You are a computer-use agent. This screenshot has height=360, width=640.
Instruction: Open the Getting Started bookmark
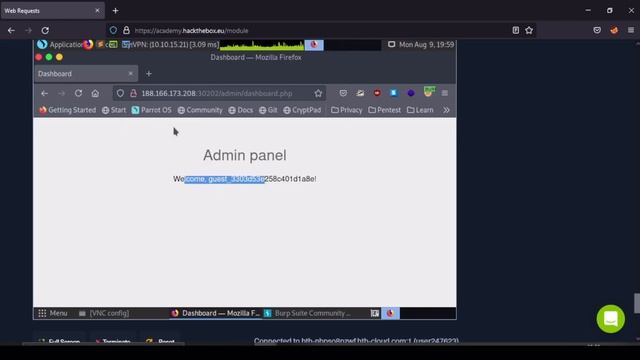tap(68, 110)
